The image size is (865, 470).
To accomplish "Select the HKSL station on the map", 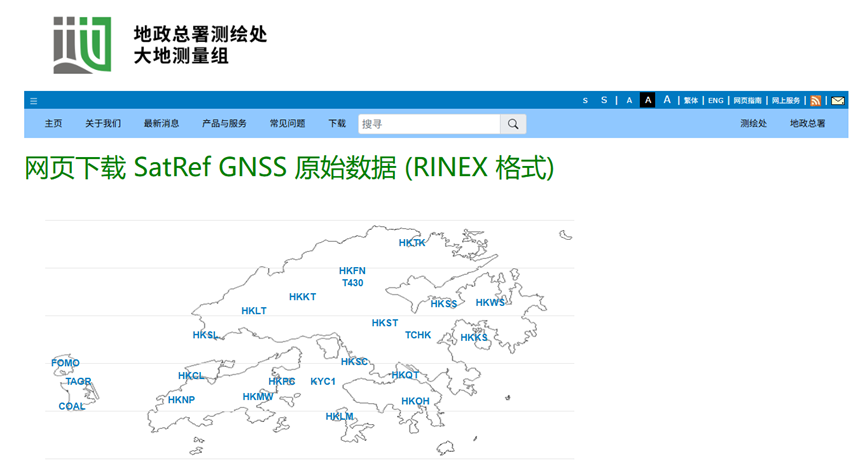I will click(205, 336).
